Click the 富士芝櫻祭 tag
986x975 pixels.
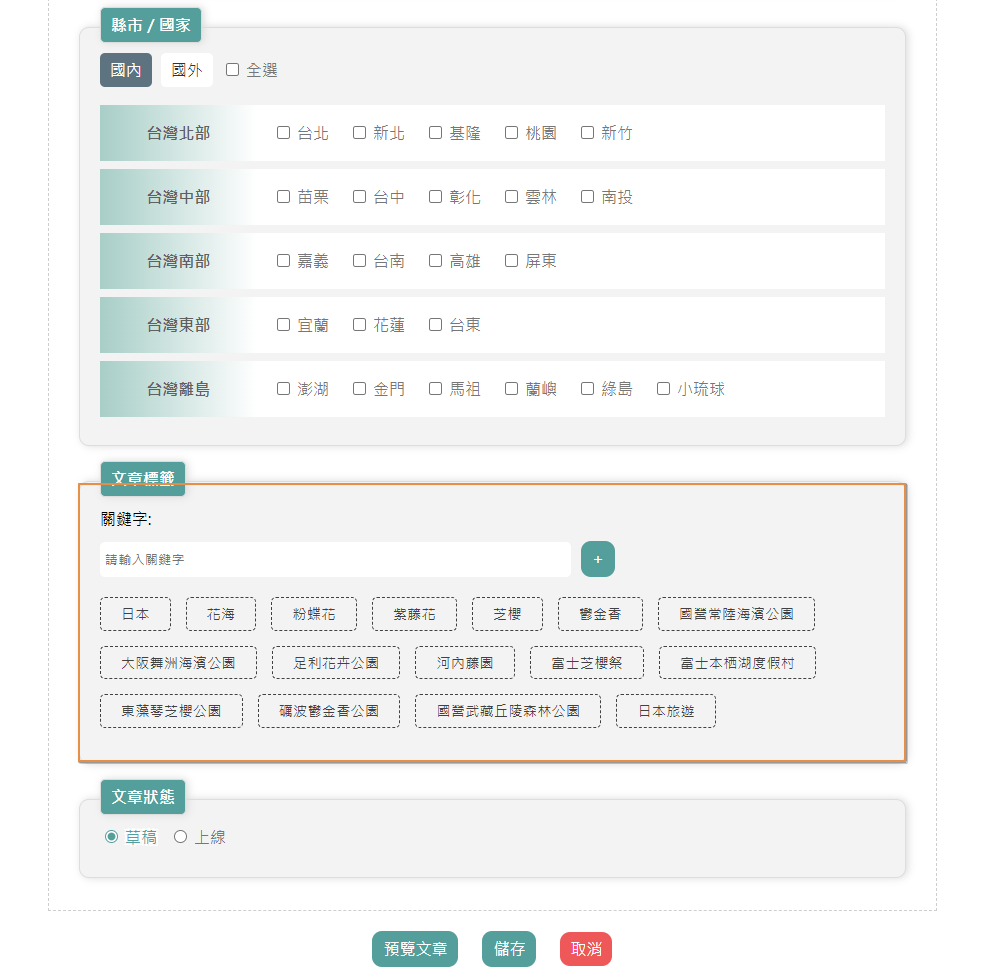click(x=587, y=662)
